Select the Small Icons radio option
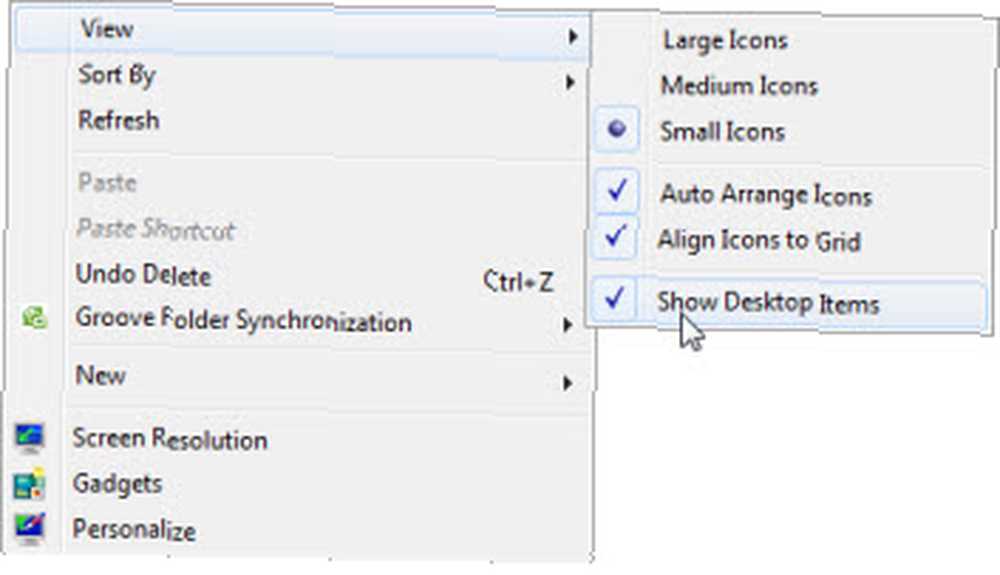This screenshot has width=1000, height=575. [616, 130]
